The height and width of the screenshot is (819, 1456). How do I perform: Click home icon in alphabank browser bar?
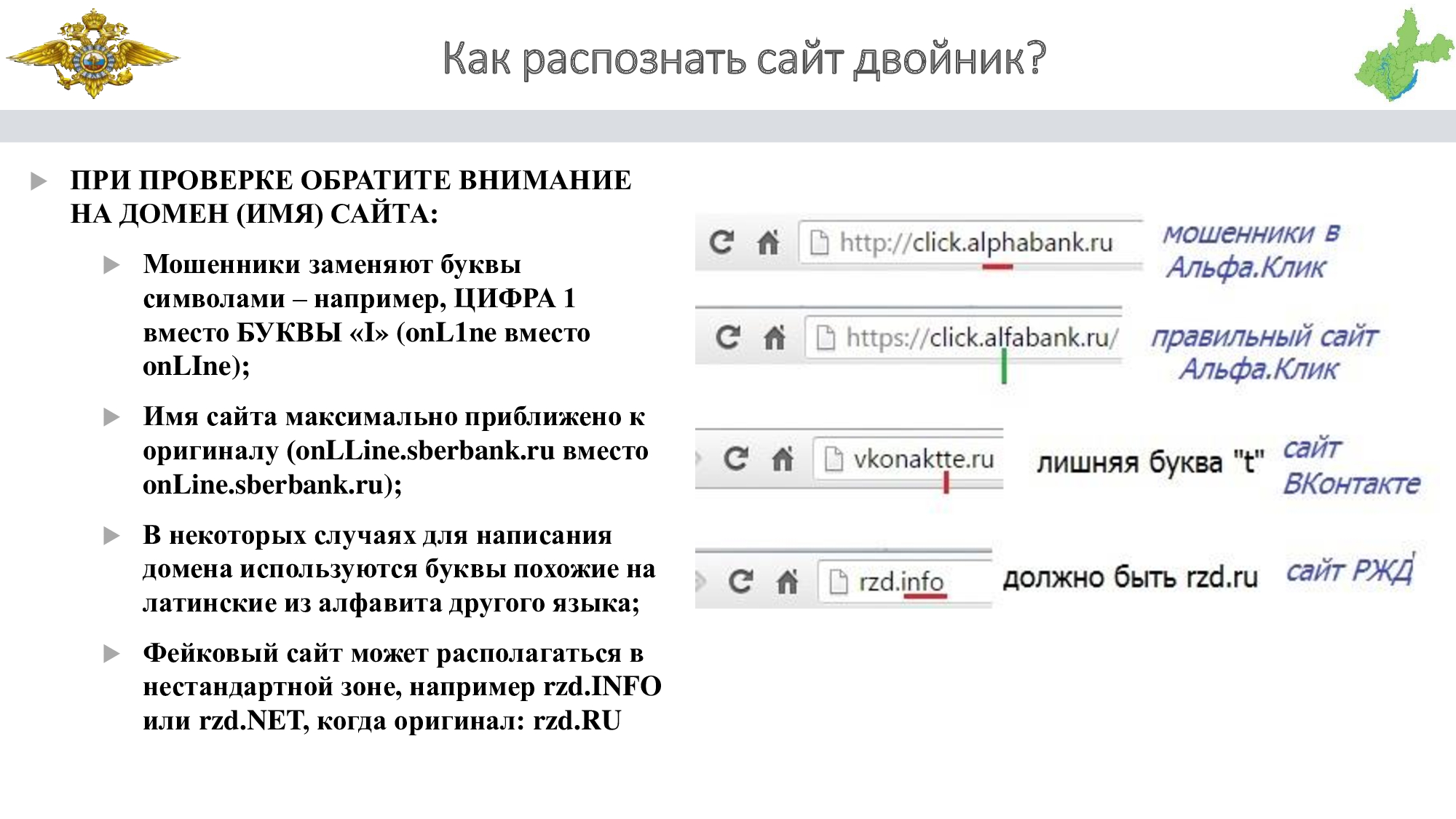pyautogui.click(x=768, y=242)
